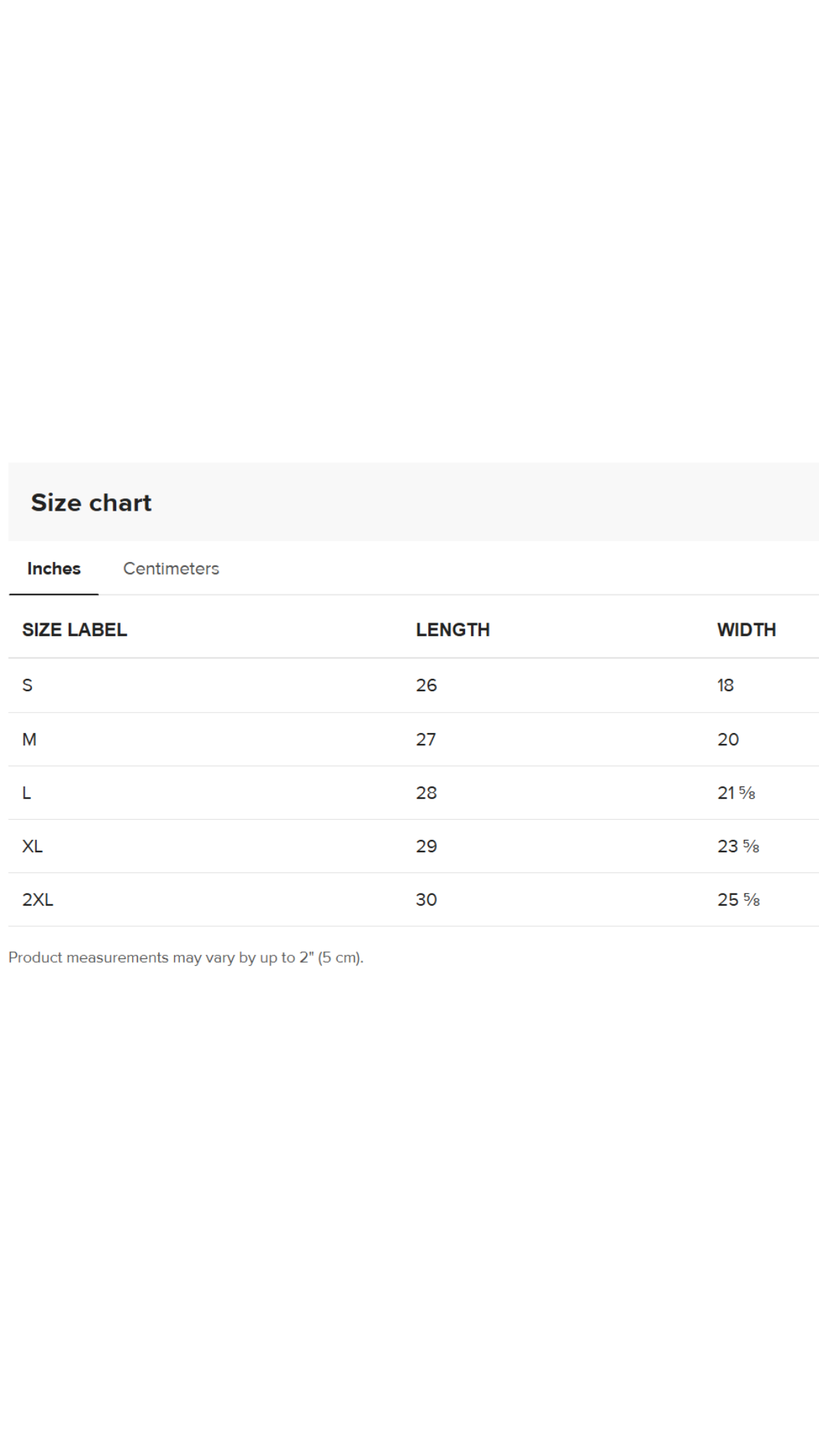Select the XL size label

point(32,846)
